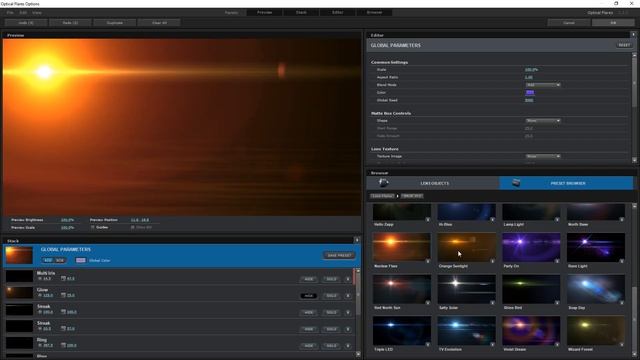
Task: Click the scale icon in the Ring row
Action: (x=63, y=345)
